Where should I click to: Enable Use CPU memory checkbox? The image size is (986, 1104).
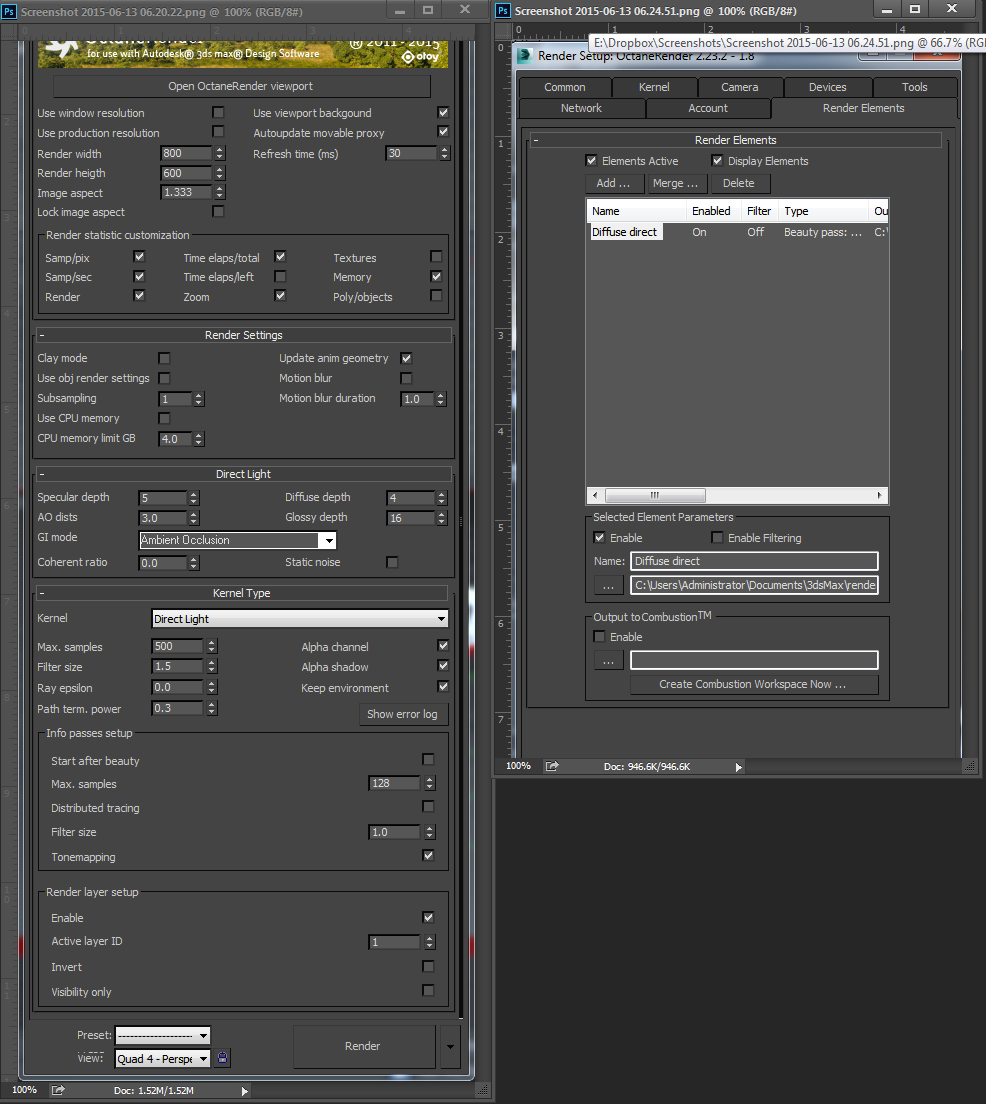tap(164, 418)
